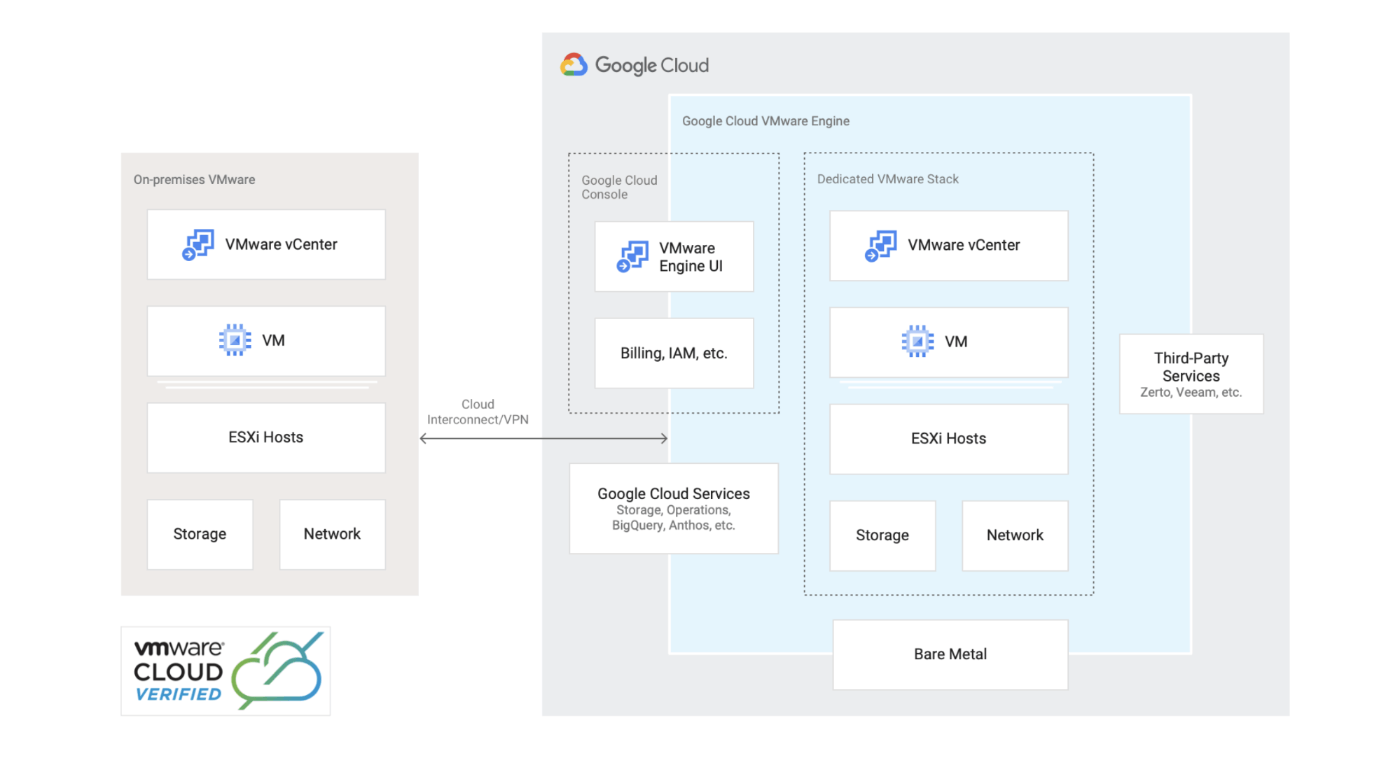
Task: Select the vCenter icon in Dedicated VMware Stack
Action: [881, 244]
